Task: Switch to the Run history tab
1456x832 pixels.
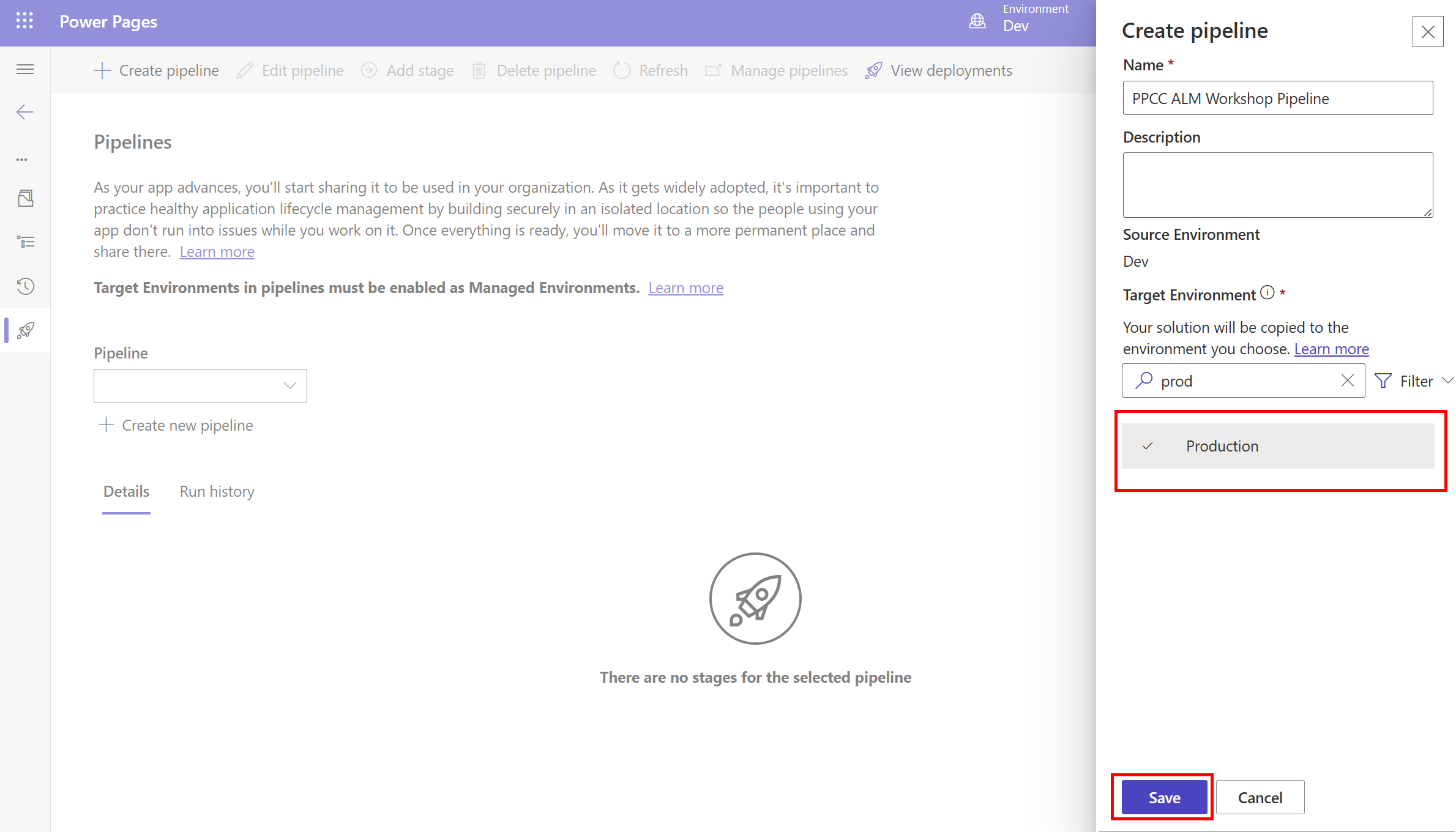Action: pyautogui.click(x=217, y=491)
